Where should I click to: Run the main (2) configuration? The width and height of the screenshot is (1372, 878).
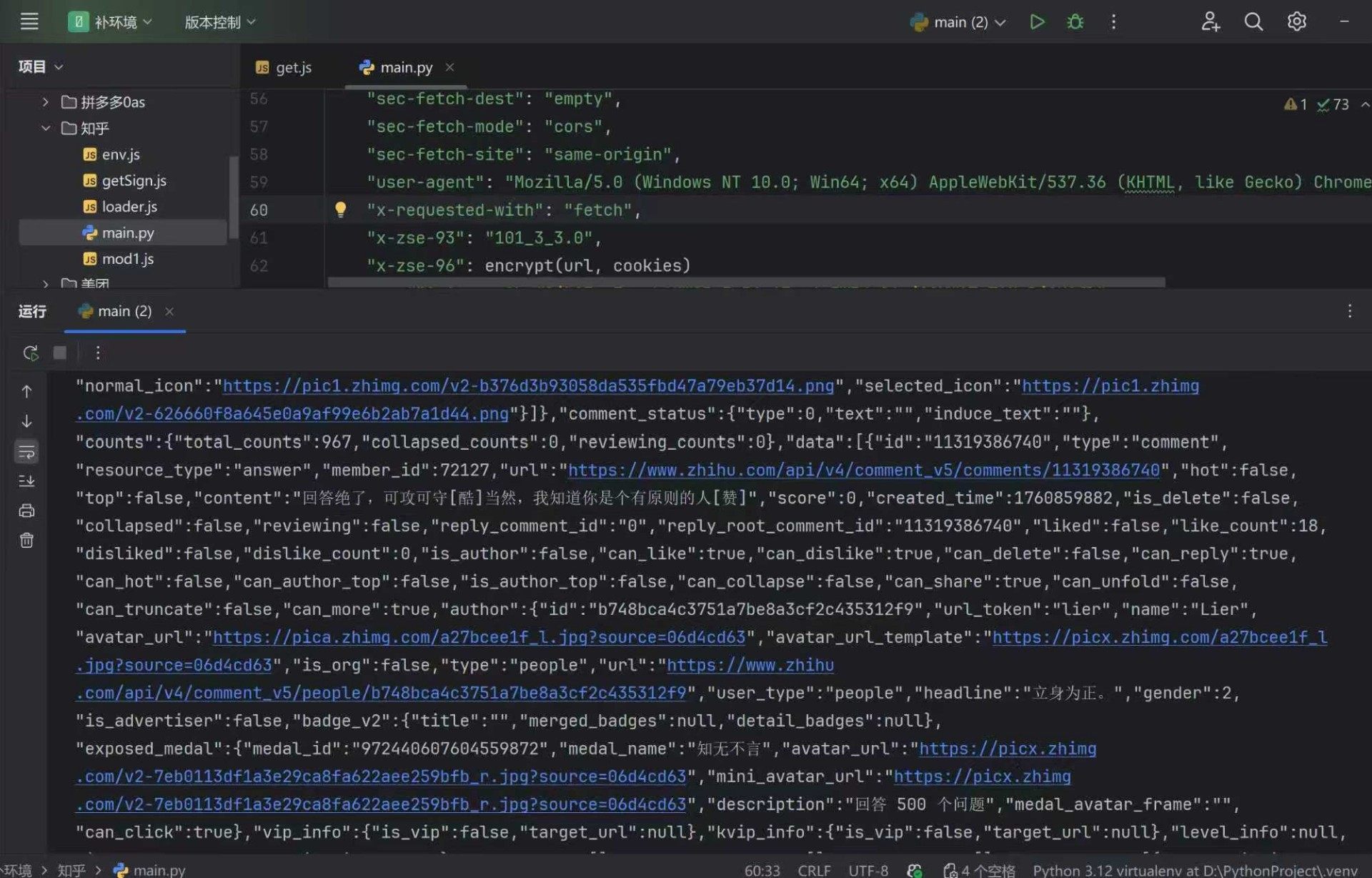click(1037, 22)
